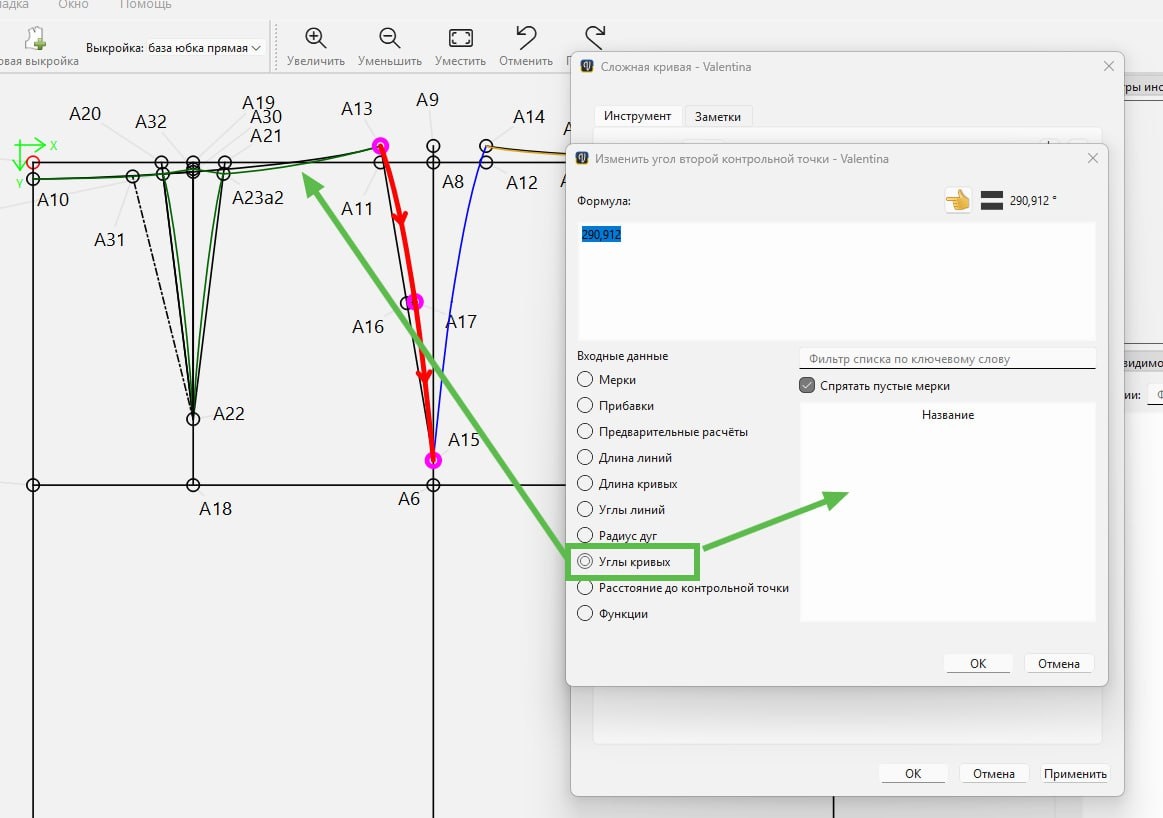This screenshot has width=1163, height=818.
Task: Close the angle formula dialog
Action: point(1093,158)
